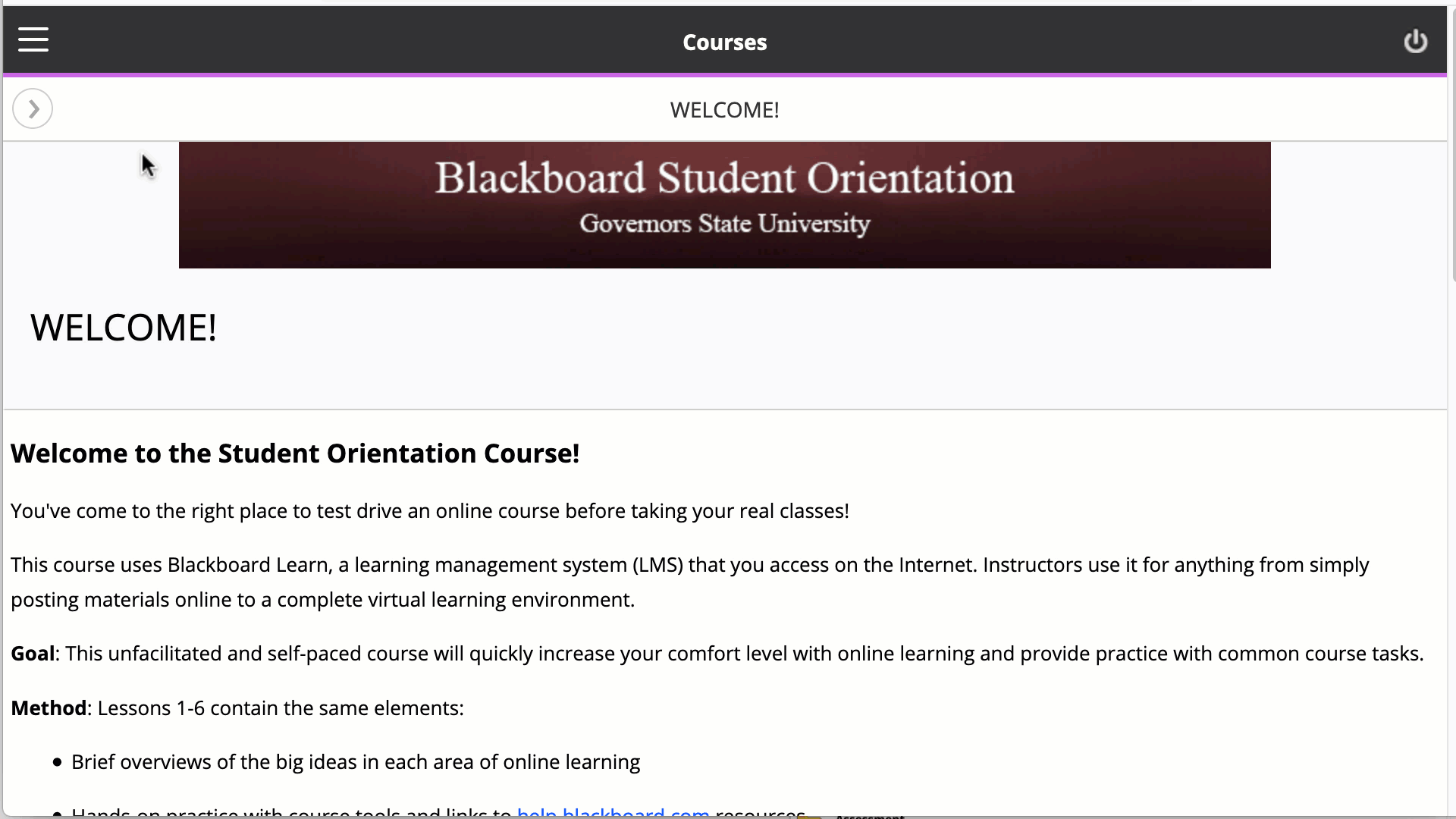Click the vertical scrollbar on the right edge

[1452, 144]
